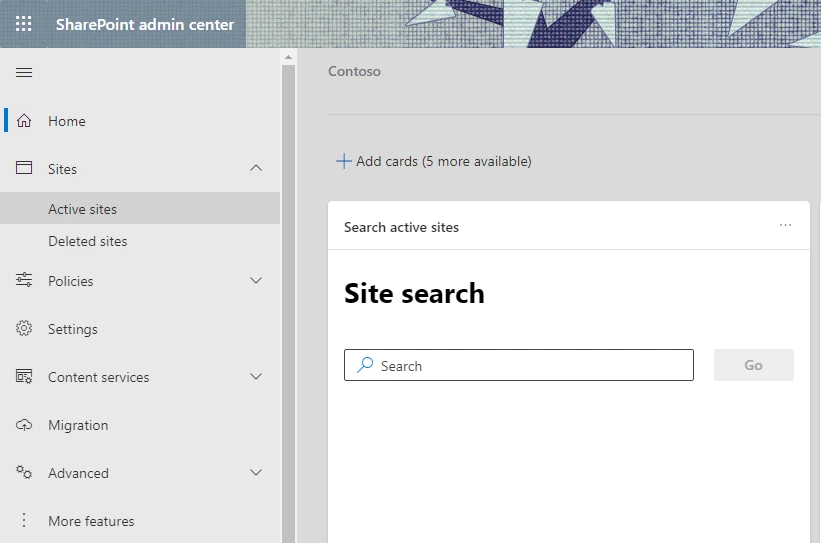Select the Content services label
This screenshot has height=543, width=821.
coord(98,377)
